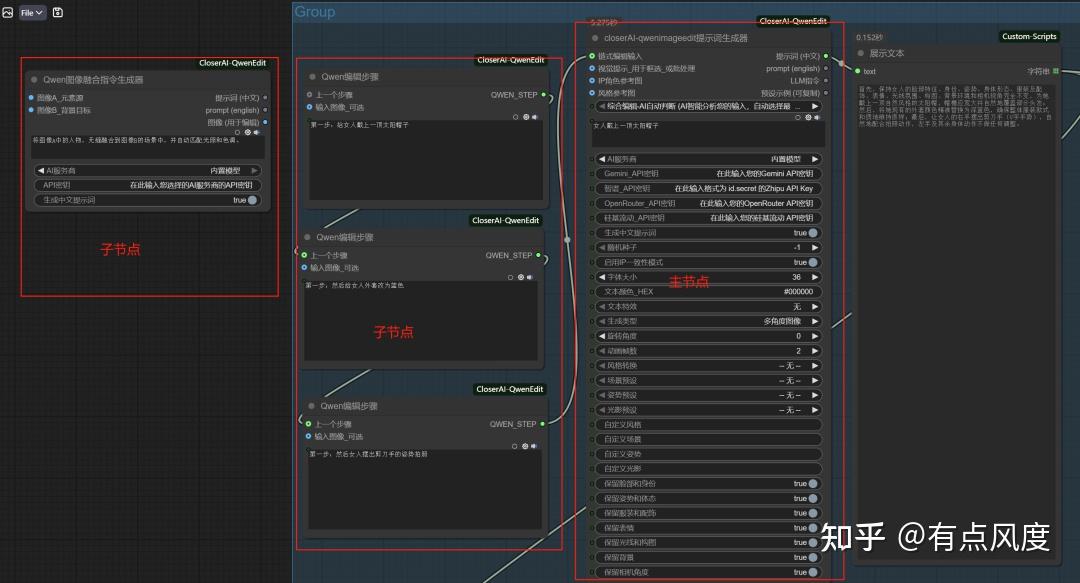This screenshot has height=583, width=1080.
Task: Click title dot of Qwen编辑步骤 node with 蓝色 text
Action: [x=307, y=237]
